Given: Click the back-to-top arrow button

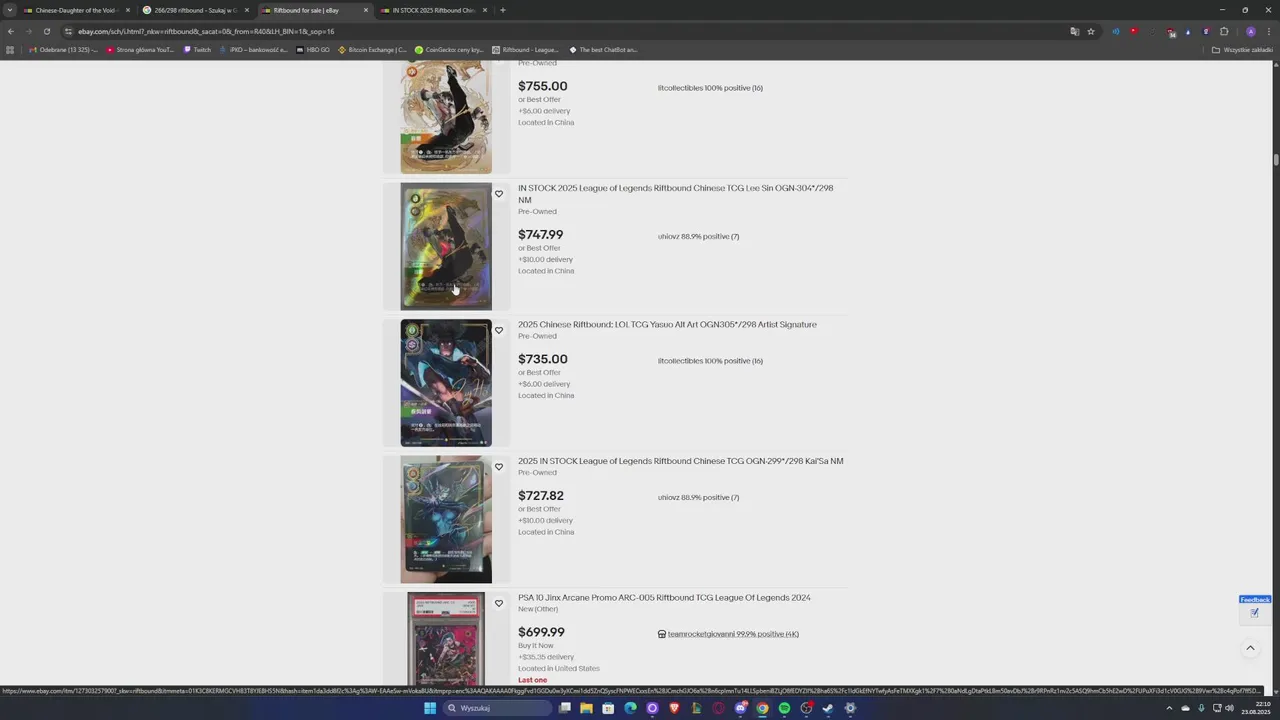Looking at the screenshot, I should pos(1250,648).
